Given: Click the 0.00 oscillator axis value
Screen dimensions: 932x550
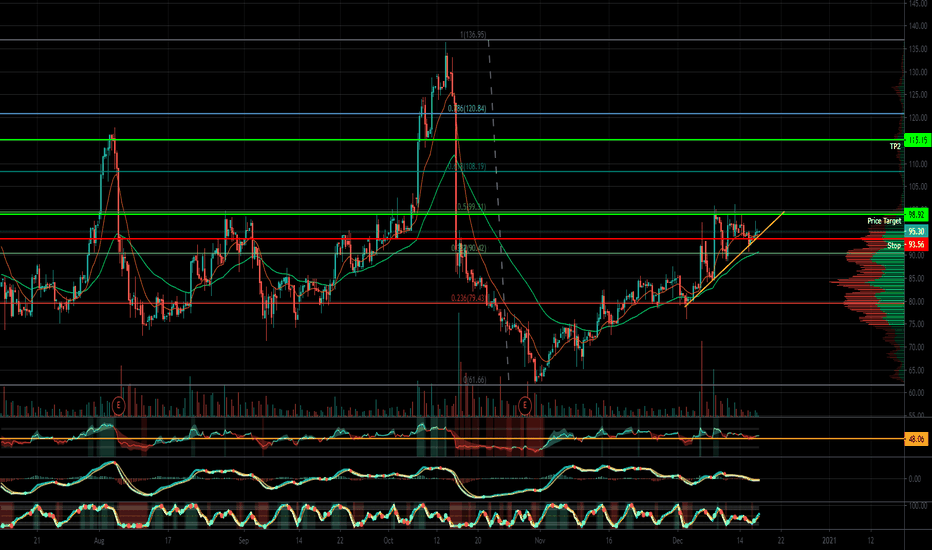Looking at the screenshot, I should pos(915,479).
